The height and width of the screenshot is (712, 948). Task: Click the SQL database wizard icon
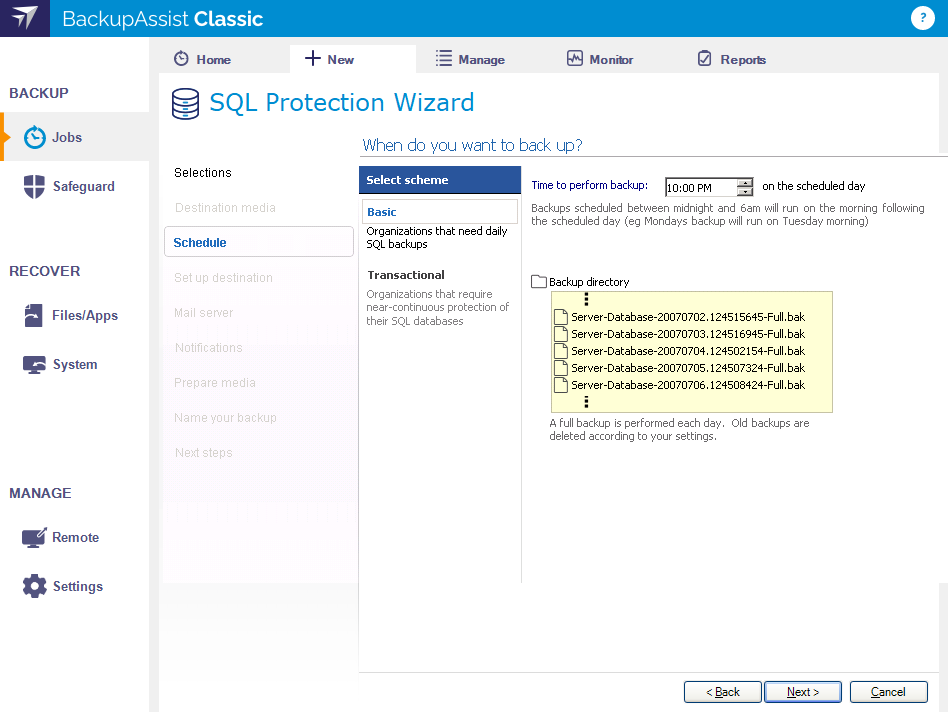185,103
